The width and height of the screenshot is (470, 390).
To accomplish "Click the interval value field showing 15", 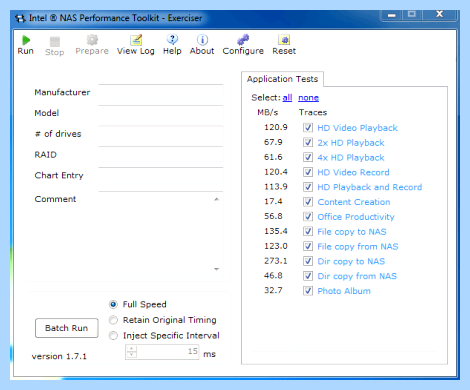I will pyautogui.click(x=168, y=352).
